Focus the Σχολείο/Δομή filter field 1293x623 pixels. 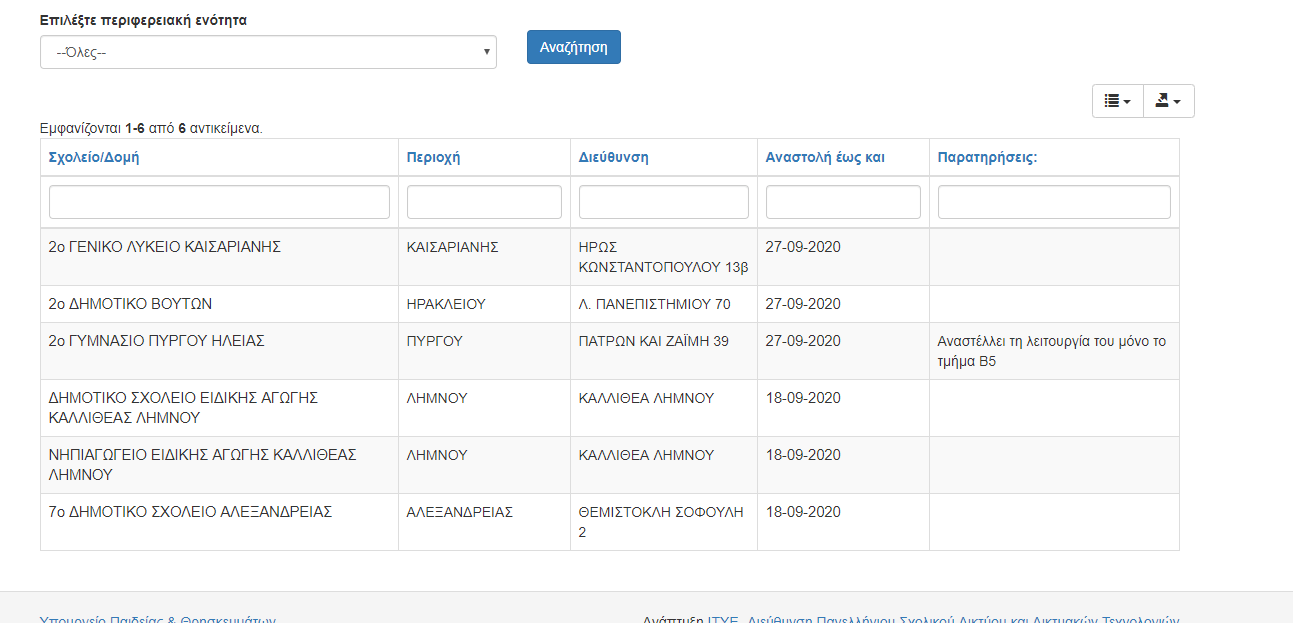click(219, 202)
